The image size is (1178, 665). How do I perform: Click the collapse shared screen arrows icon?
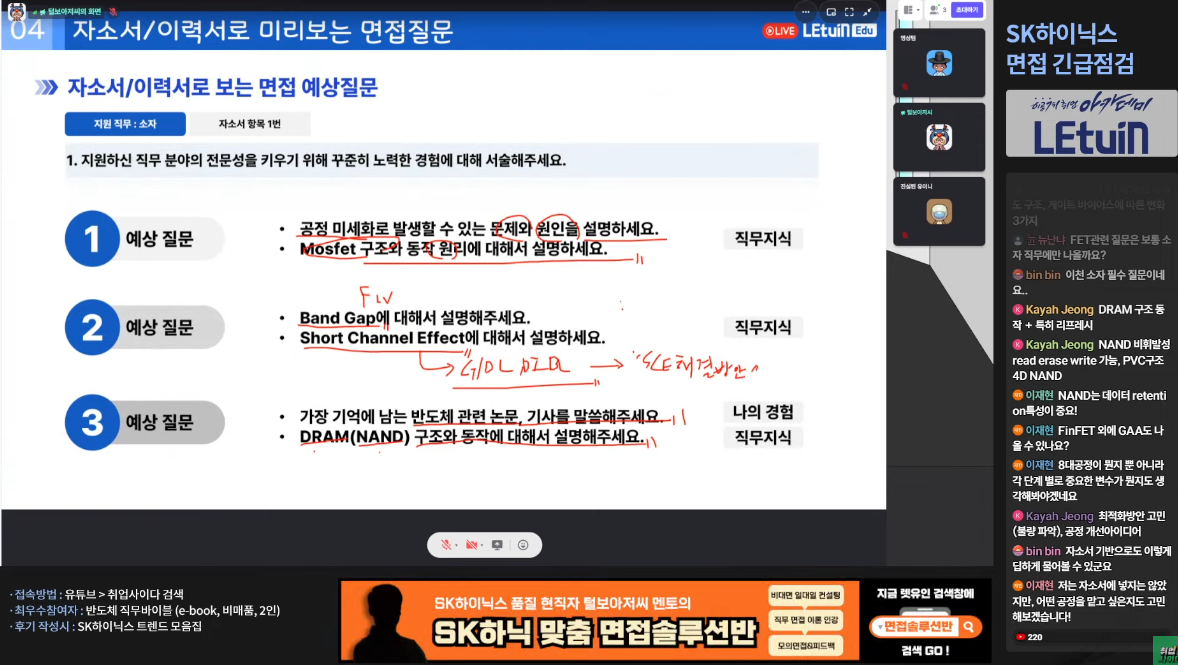click(870, 12)
